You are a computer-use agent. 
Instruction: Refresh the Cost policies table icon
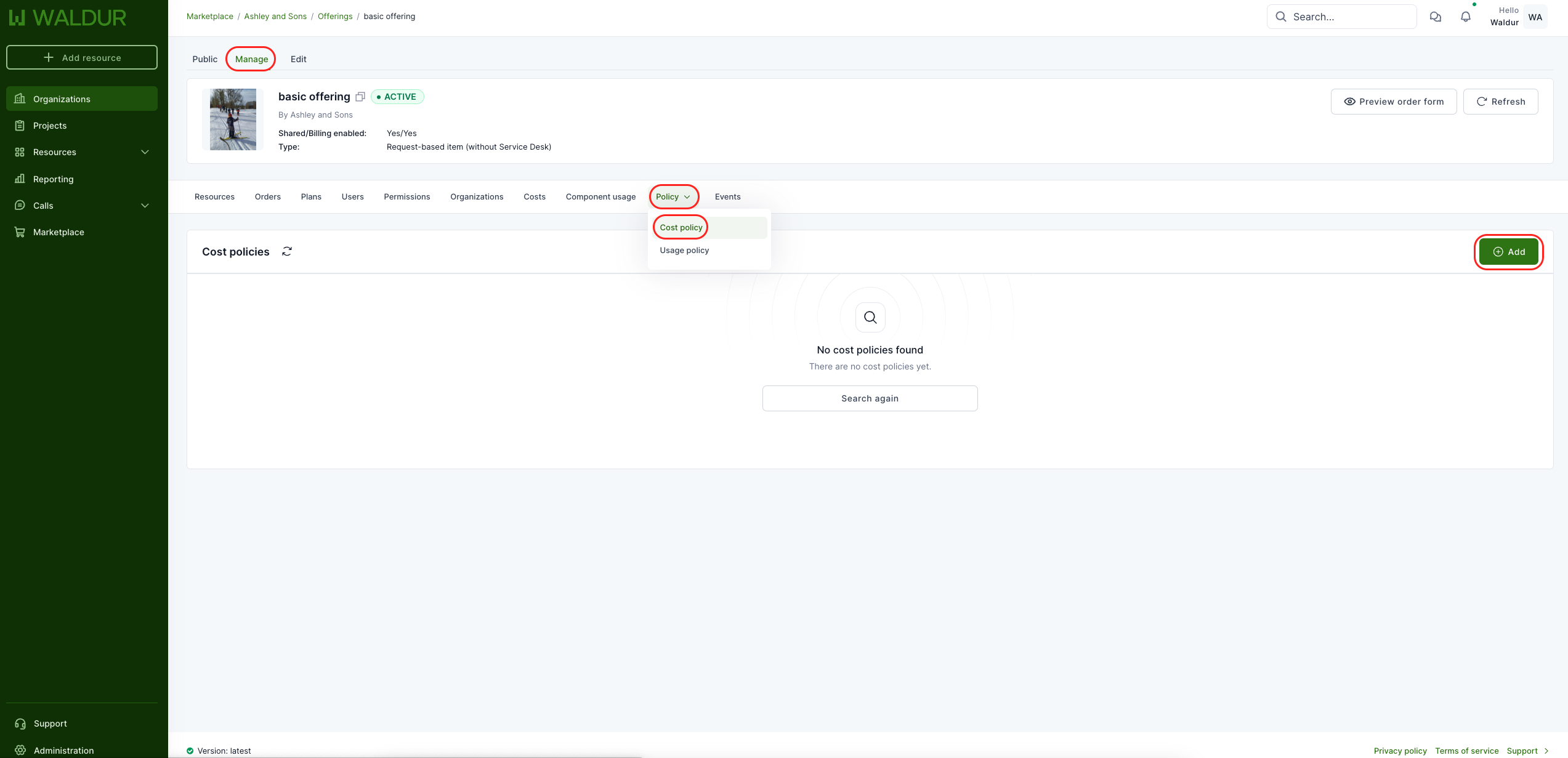point(287,251)
